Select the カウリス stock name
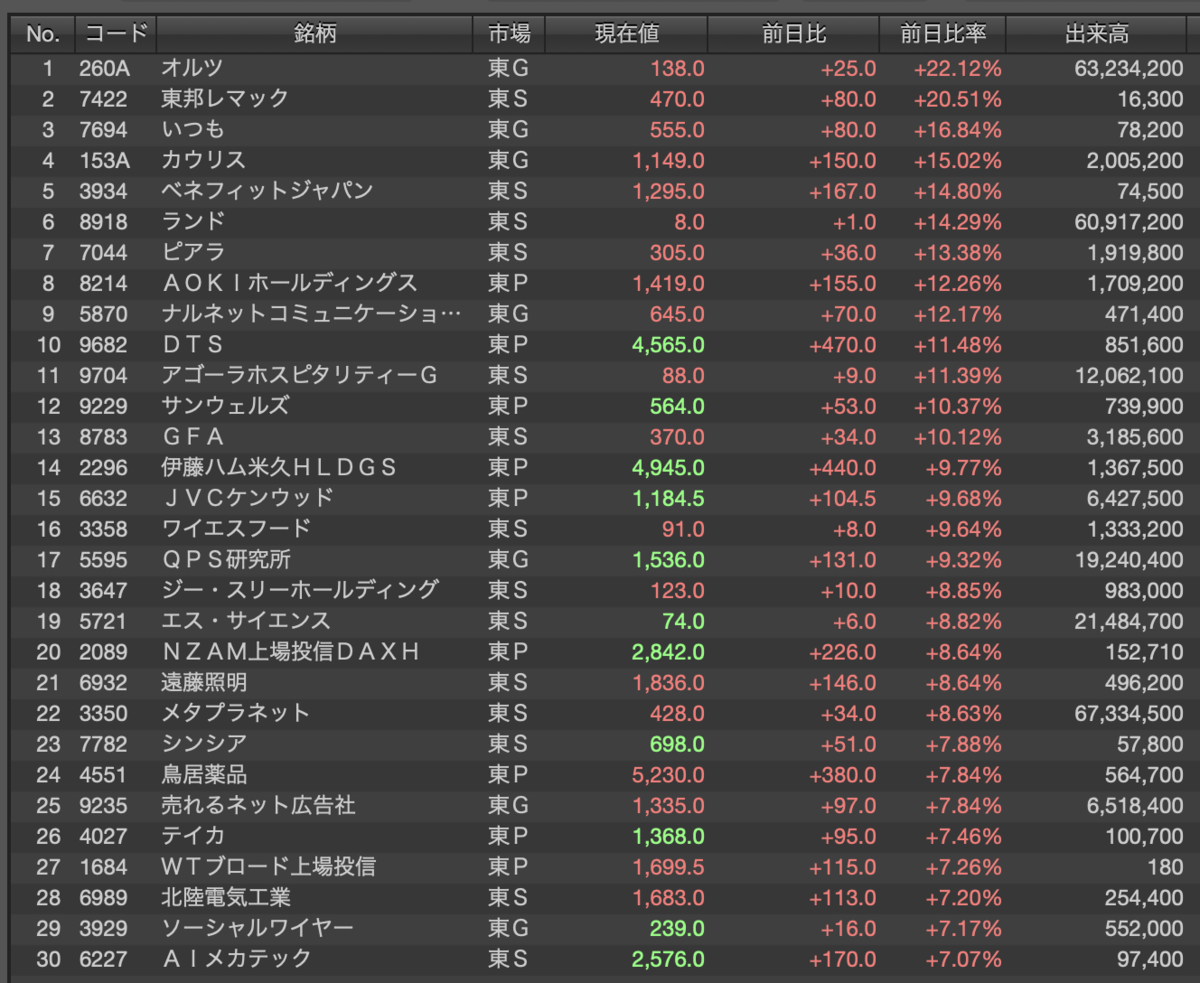The height and width of the screenshot is (983, 1200). pos(203,160)
